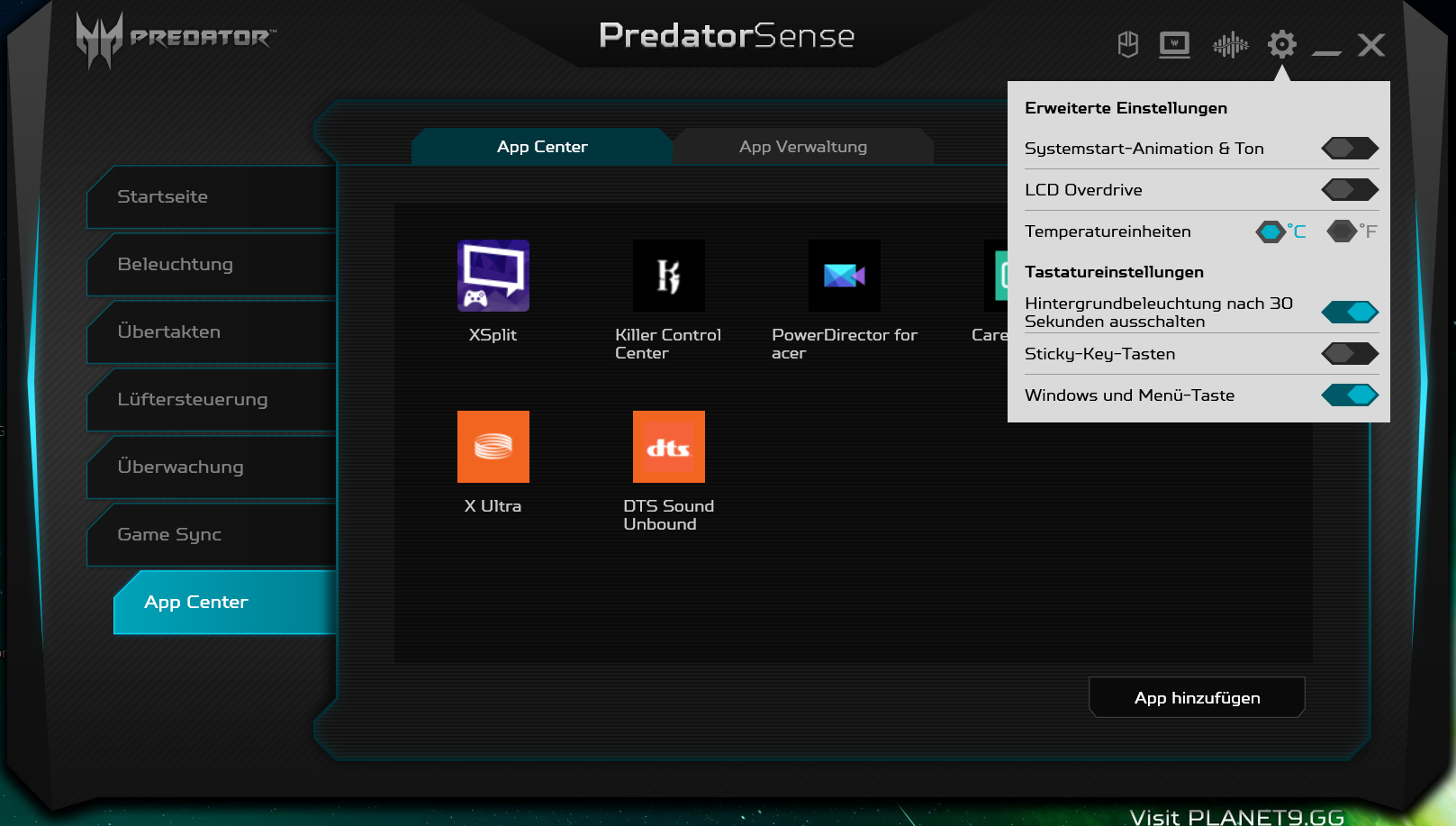Enable Sticky-Key-Tasten switch
1456x826 pixels.
tap(1350, 353)
